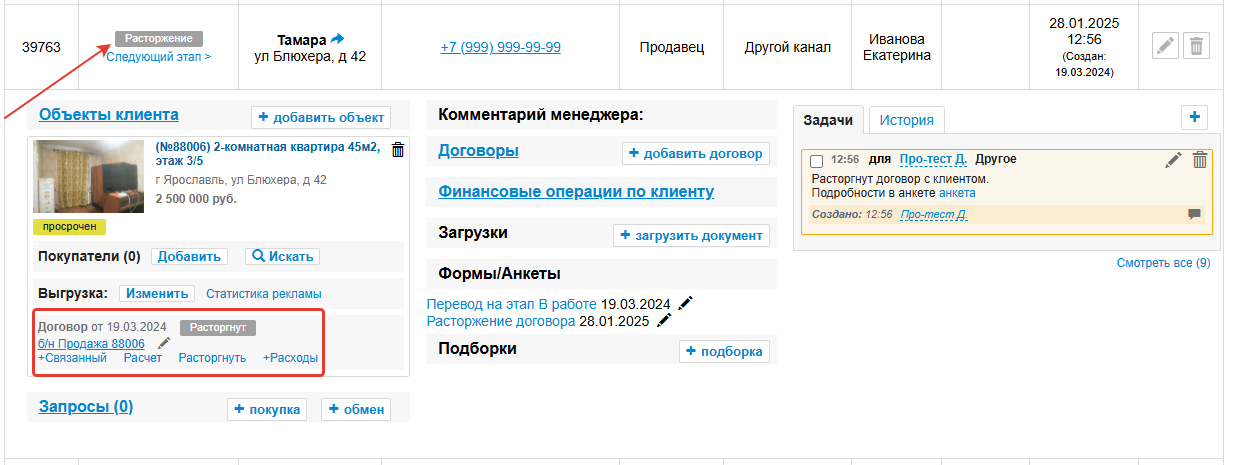
Task: Open the 'Про-тест Д.' assignee dropdown in task header
Action: coord(933,159)
